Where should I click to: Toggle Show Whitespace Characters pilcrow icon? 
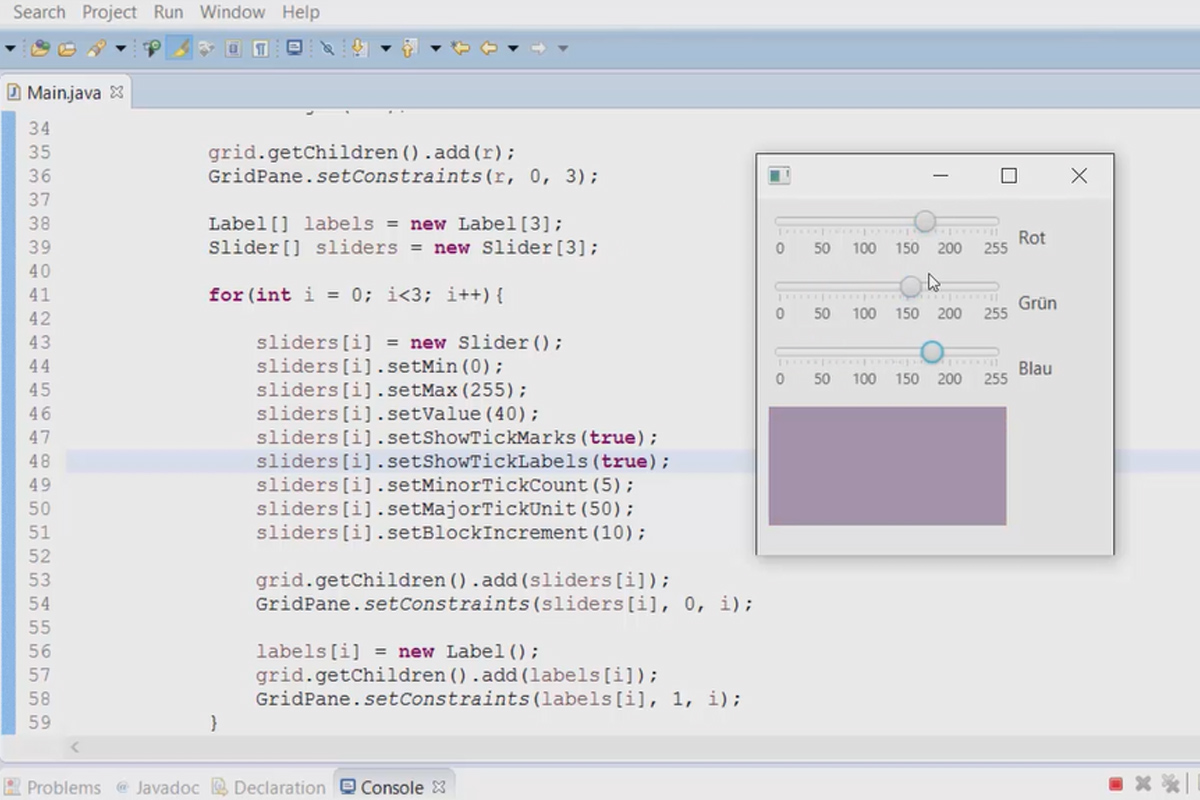click(260, 48)
